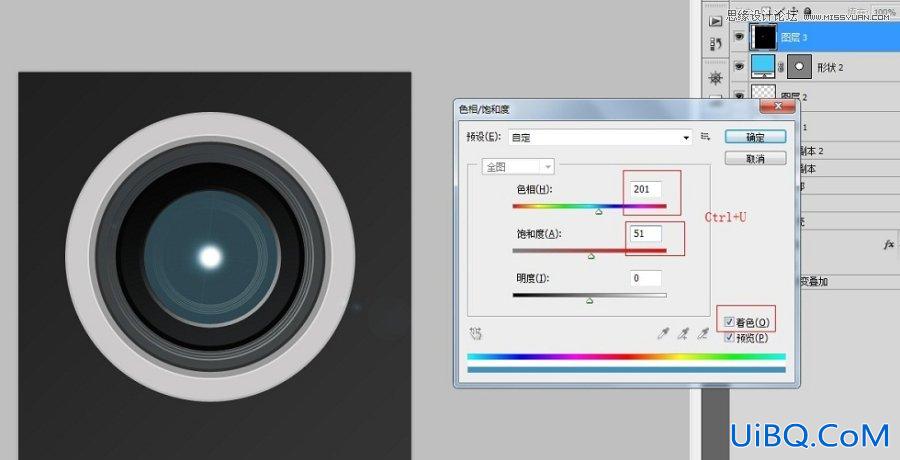Click the 取消 button
Viewport: 900px width, 460px height.
[x=755, y=159]
